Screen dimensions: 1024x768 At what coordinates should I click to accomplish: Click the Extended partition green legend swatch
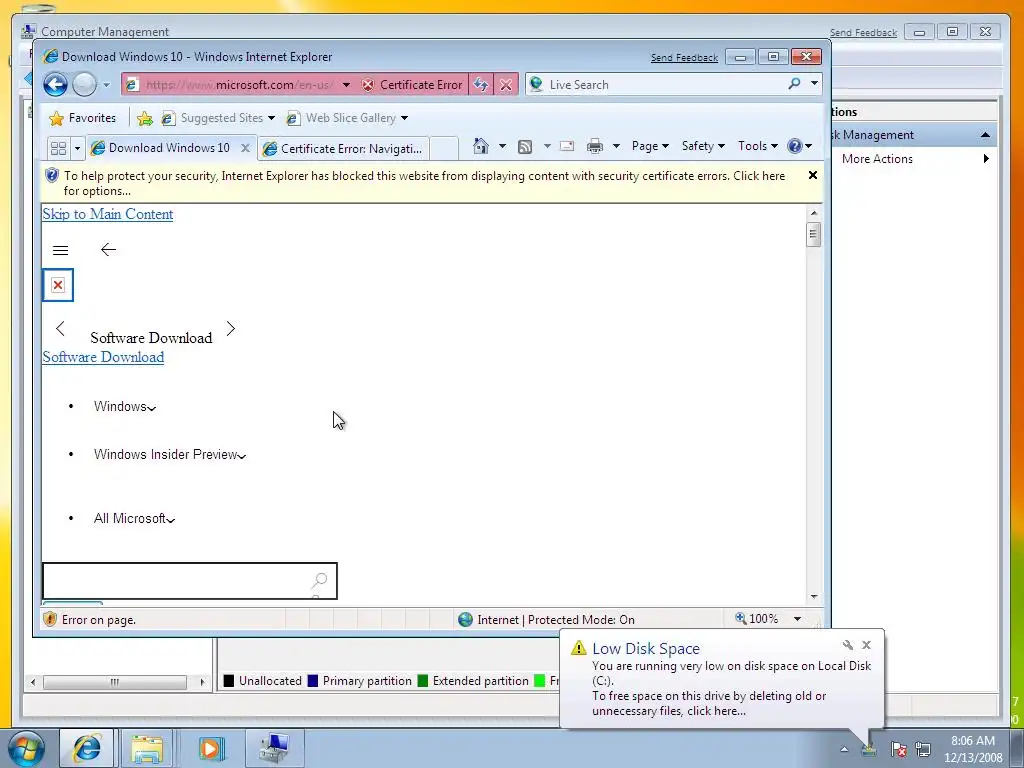click(423, 681)
